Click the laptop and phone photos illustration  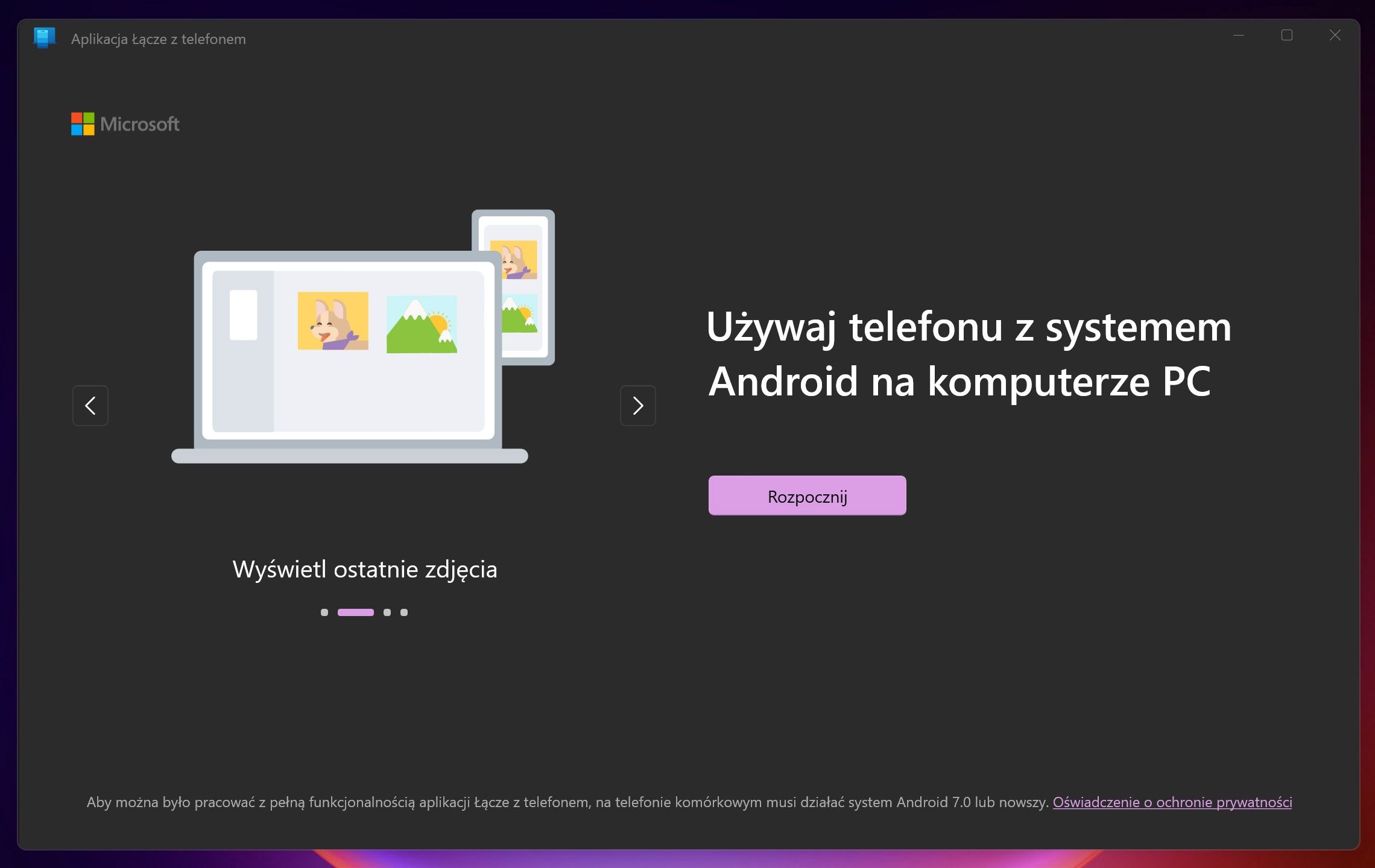tap(363, 336)
